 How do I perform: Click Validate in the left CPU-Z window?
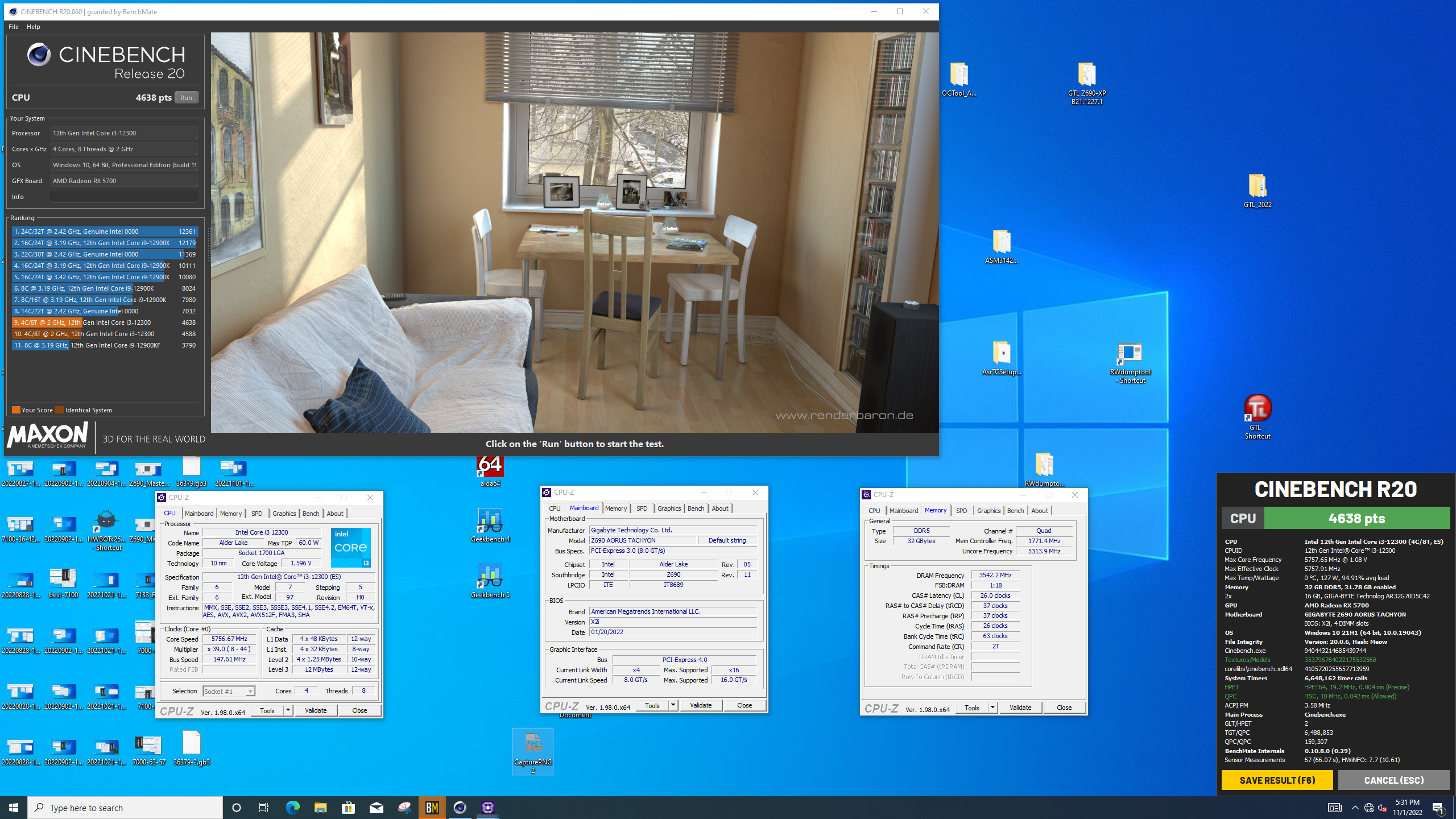point(316,710)
